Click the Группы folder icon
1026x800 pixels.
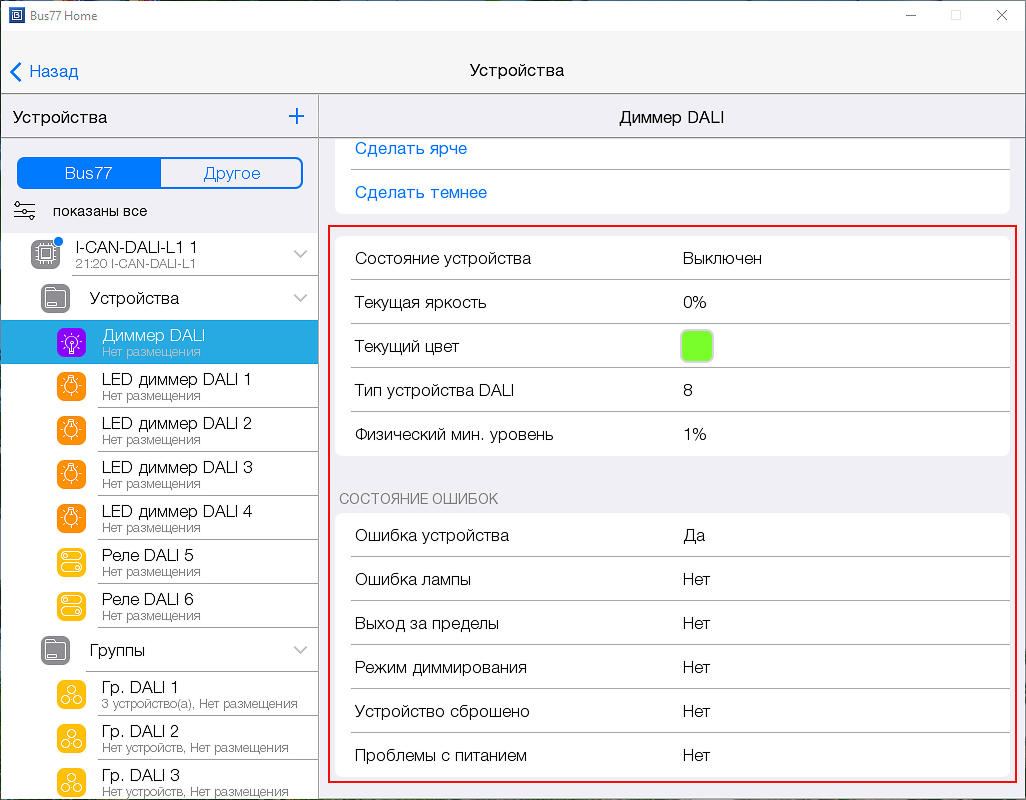(x=56, y=650)
